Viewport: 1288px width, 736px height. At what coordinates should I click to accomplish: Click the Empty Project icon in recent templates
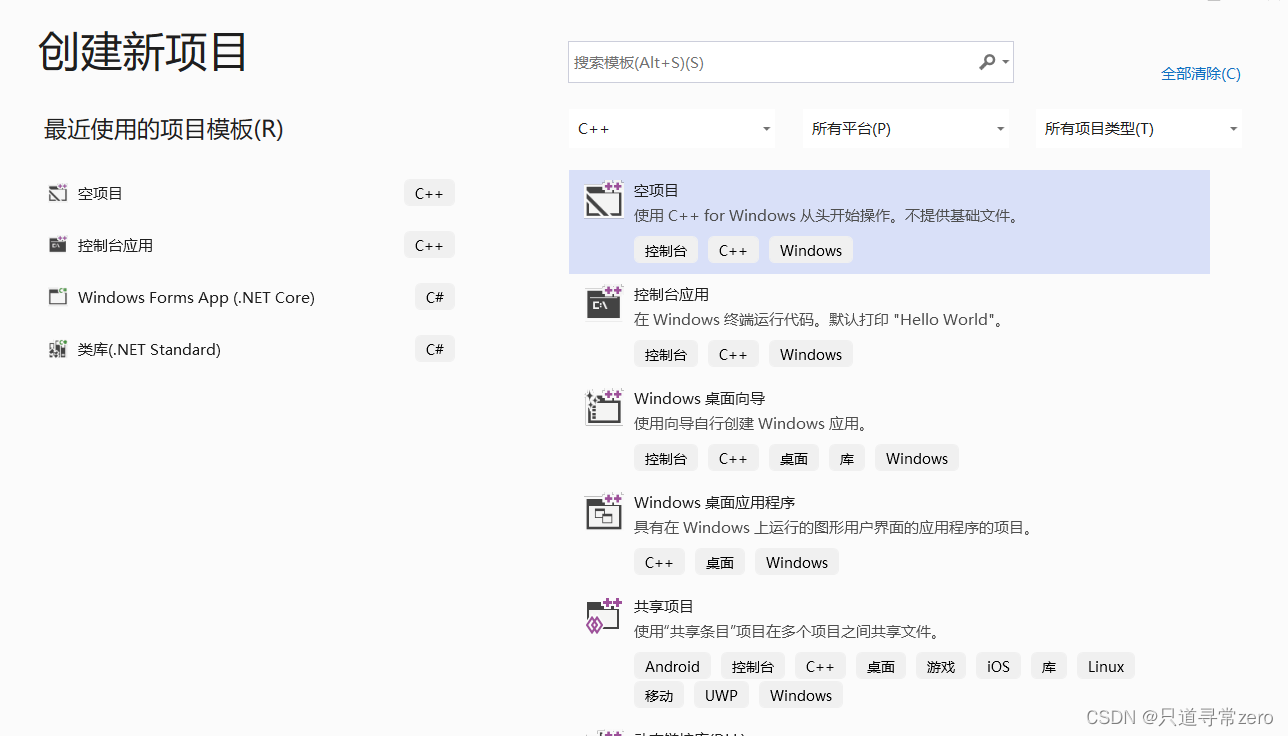tap(57, 193)
